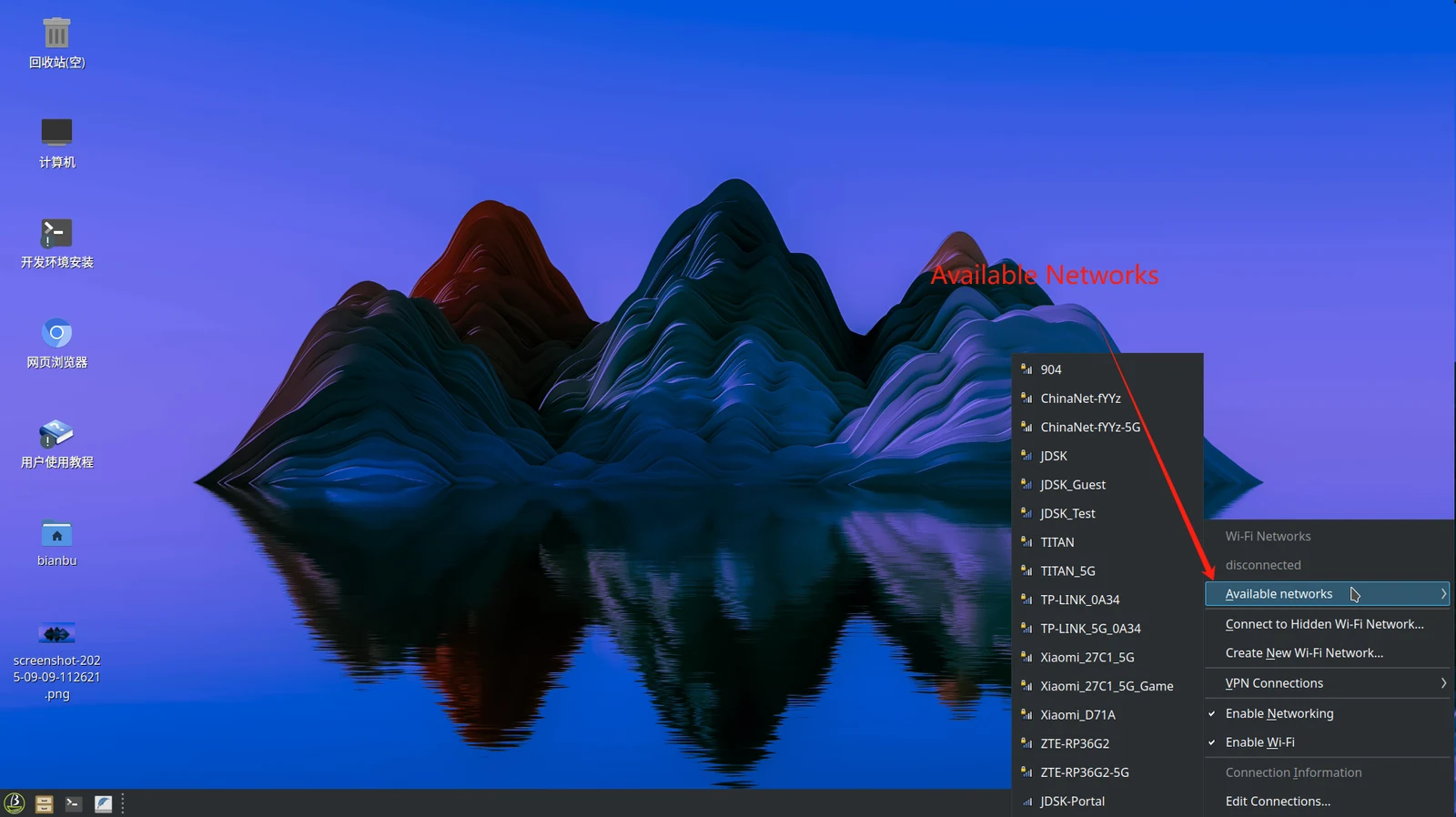Open the terminal from the taskbar
Viewport: 1456px width, 817px height.
(74, 804)
